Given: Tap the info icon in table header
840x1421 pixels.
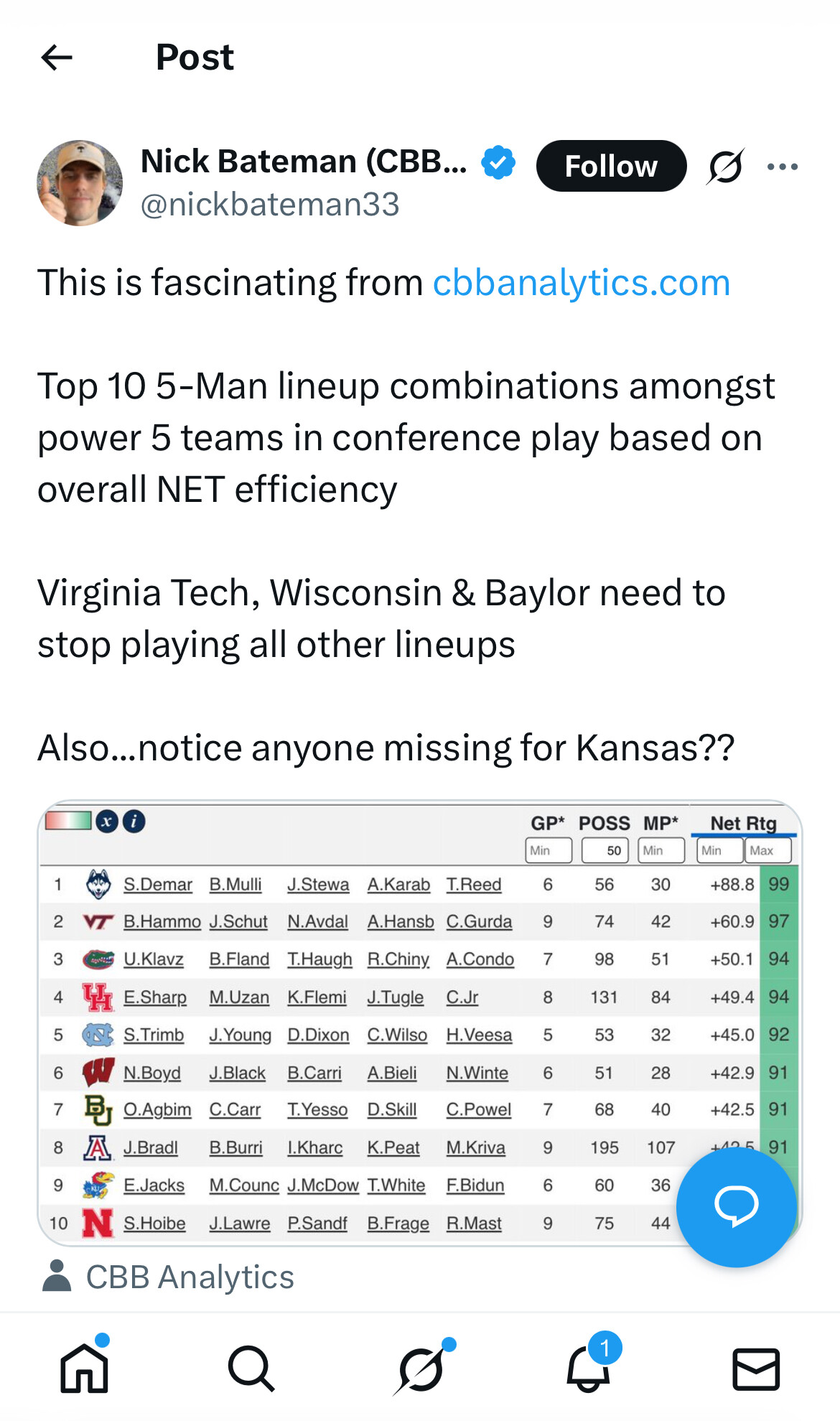Looking at the screenshot, I should (x=134, y=821).
